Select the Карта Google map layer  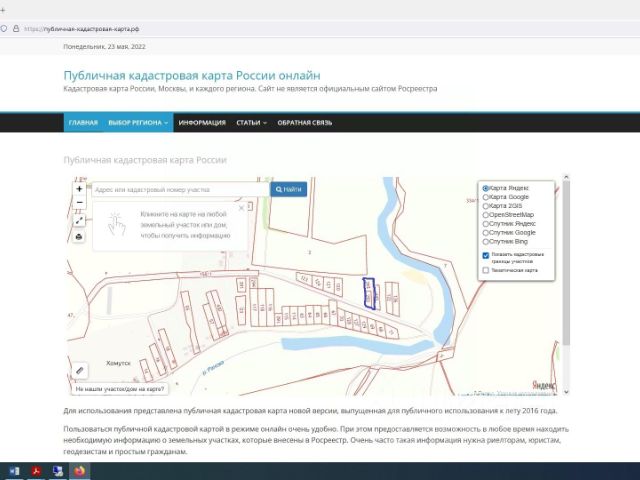click(486, 197)
